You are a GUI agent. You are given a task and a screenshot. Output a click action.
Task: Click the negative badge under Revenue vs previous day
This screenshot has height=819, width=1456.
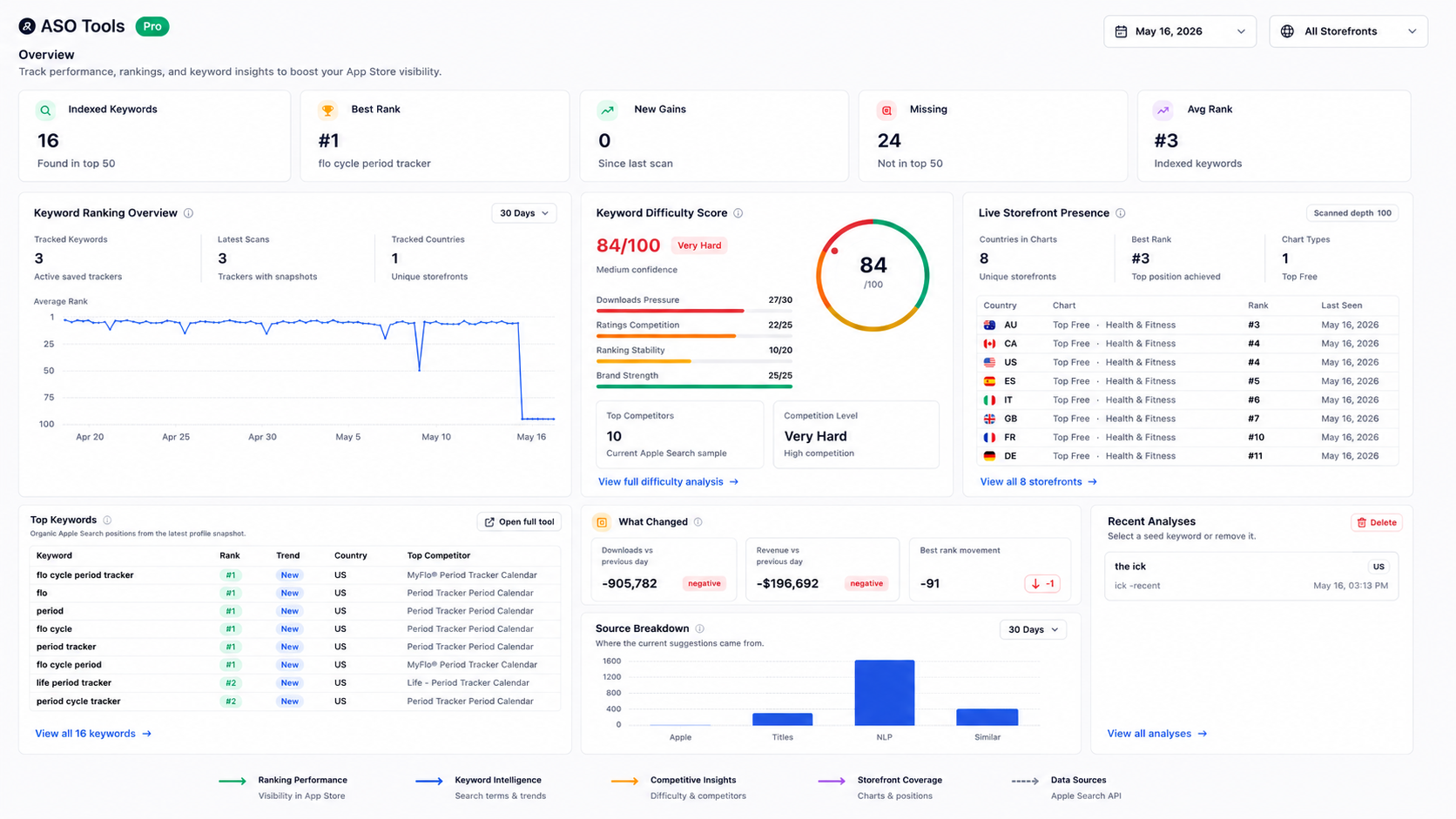click(866, 584)
